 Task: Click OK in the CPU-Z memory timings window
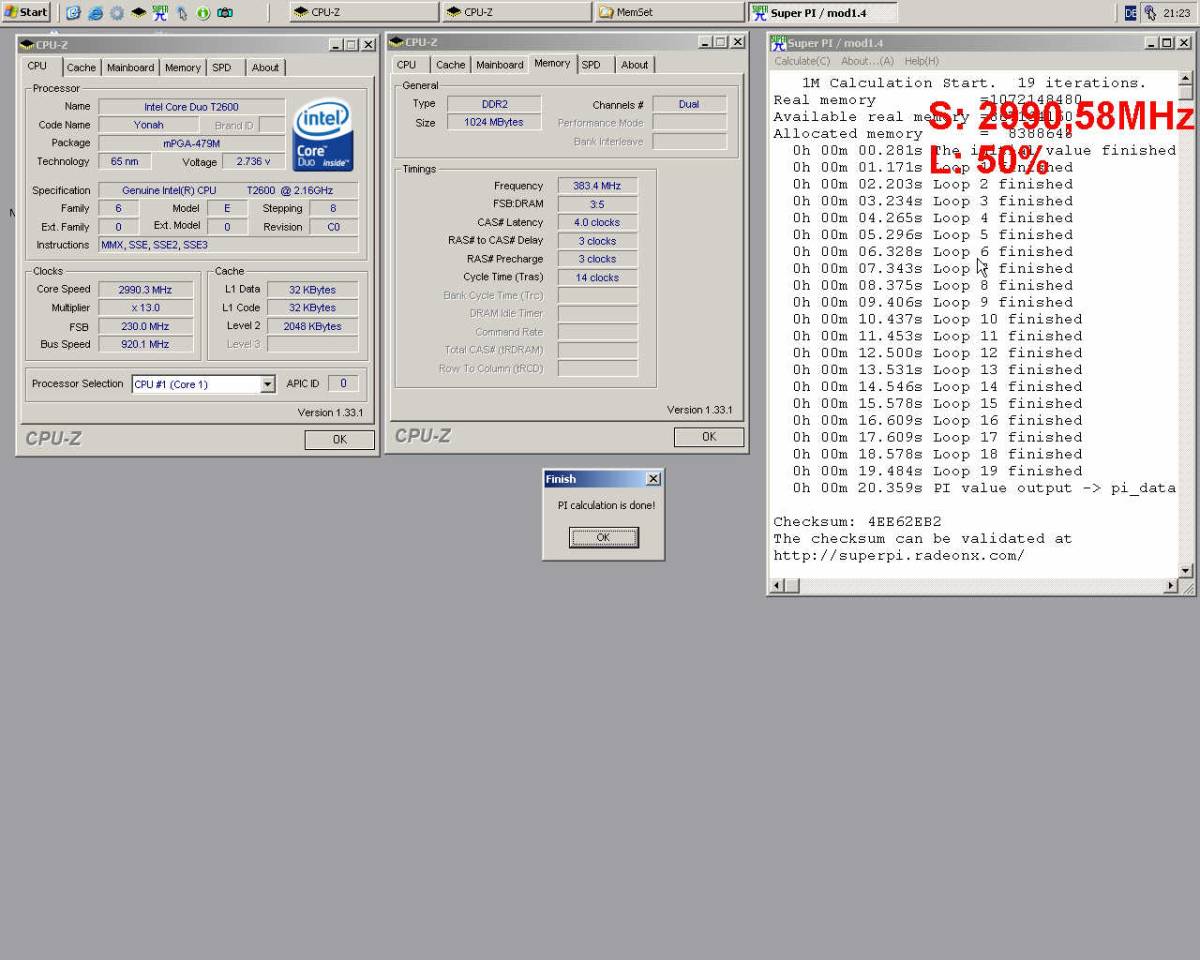tap(708, 436)
